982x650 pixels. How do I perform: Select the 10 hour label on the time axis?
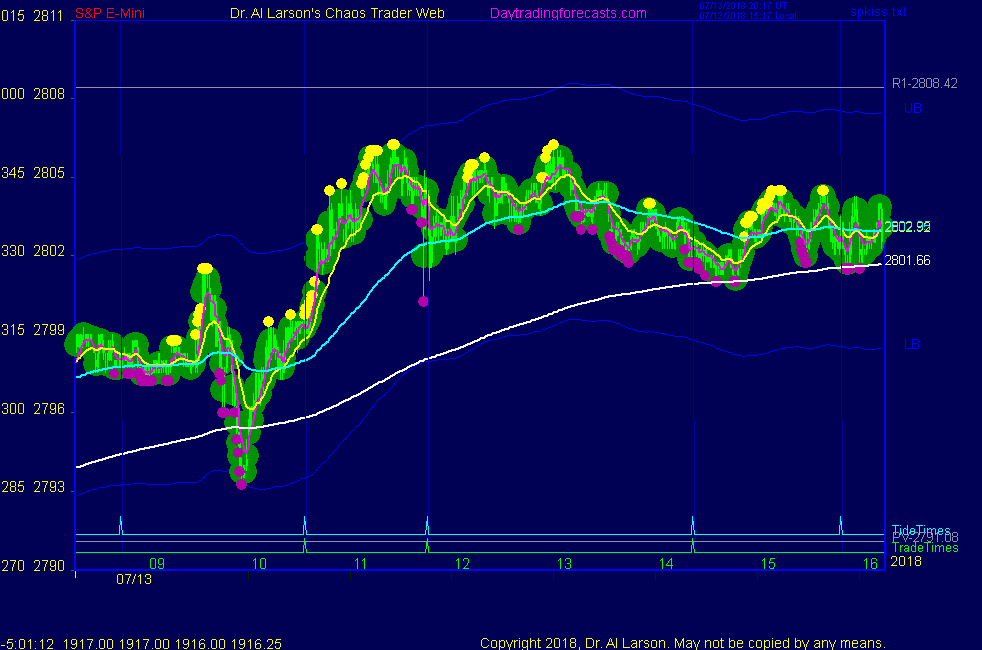(x=259, y=564)
